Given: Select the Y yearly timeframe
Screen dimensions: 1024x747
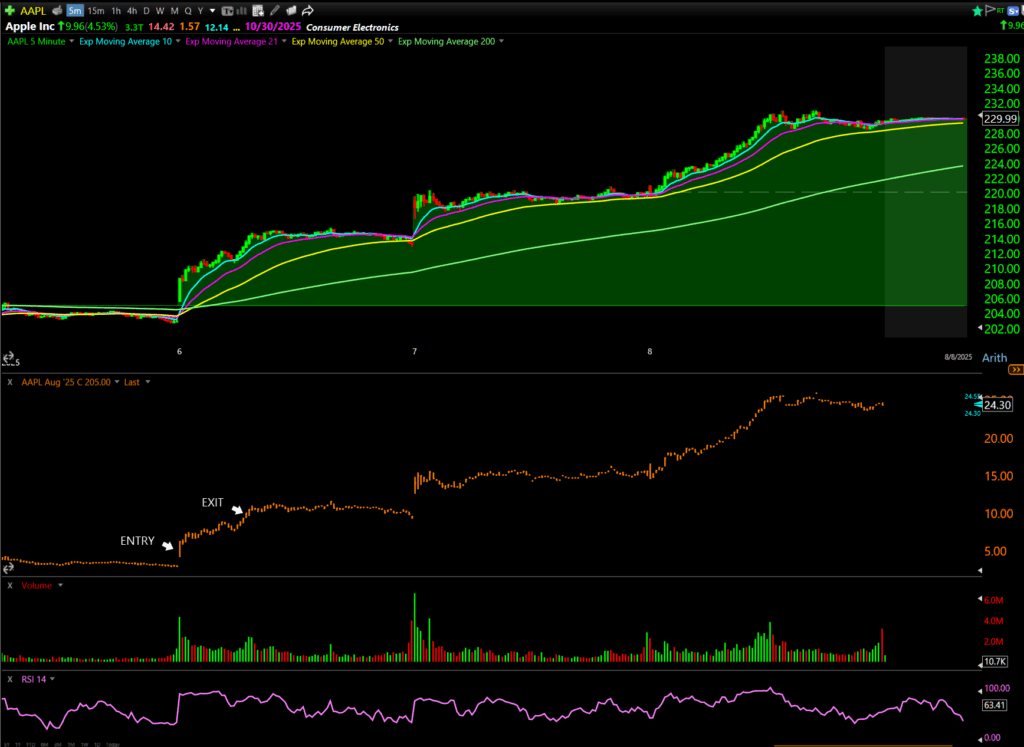Looking at the screenshot, I should (200, 10).
